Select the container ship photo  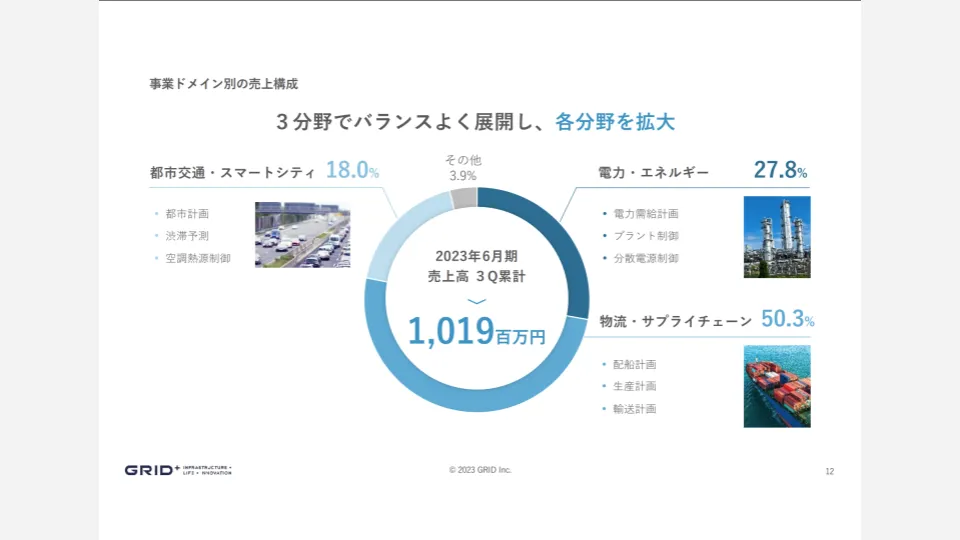click(777, 387)
